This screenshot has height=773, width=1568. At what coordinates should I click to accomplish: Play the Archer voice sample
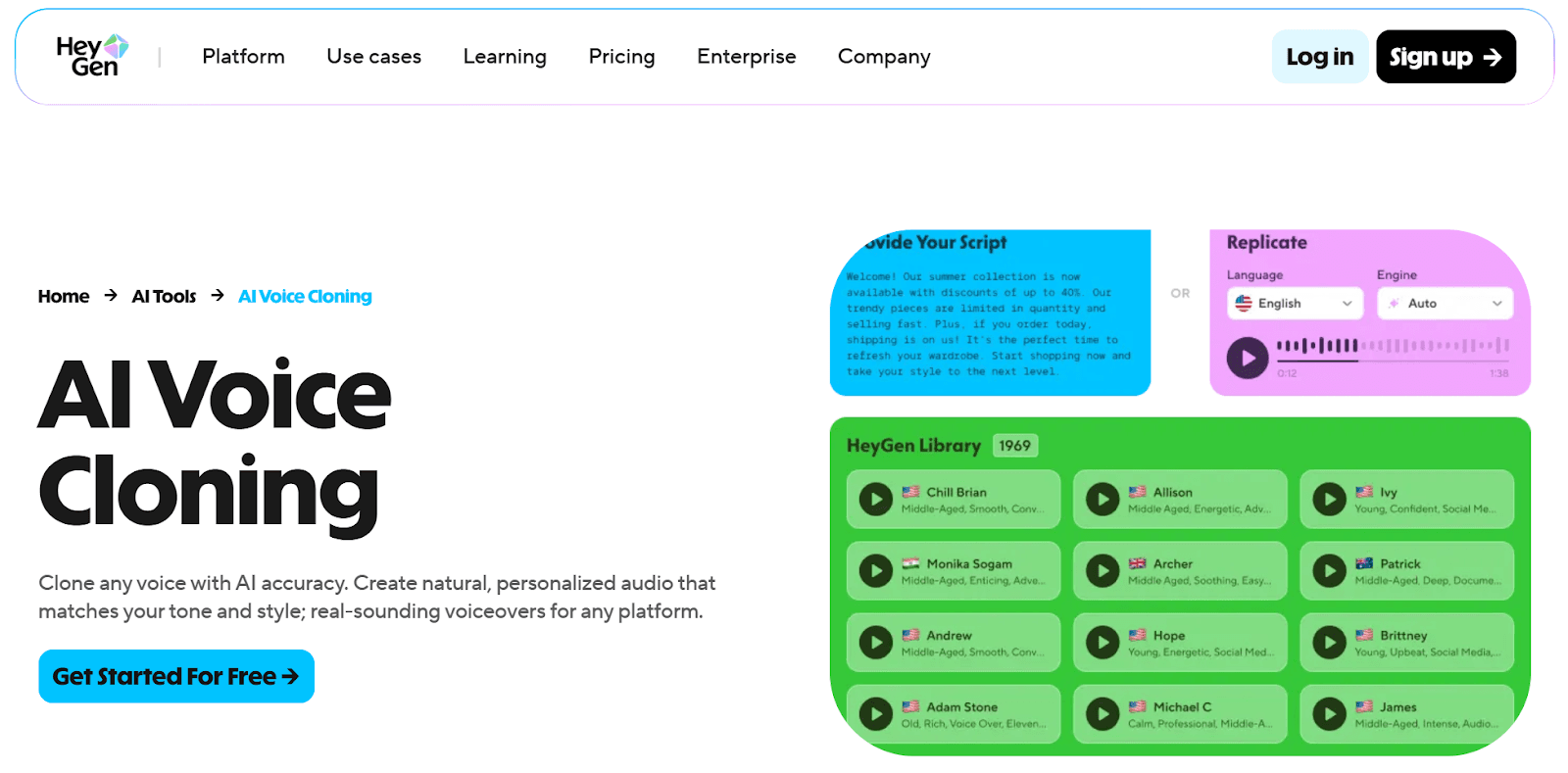1102,571
